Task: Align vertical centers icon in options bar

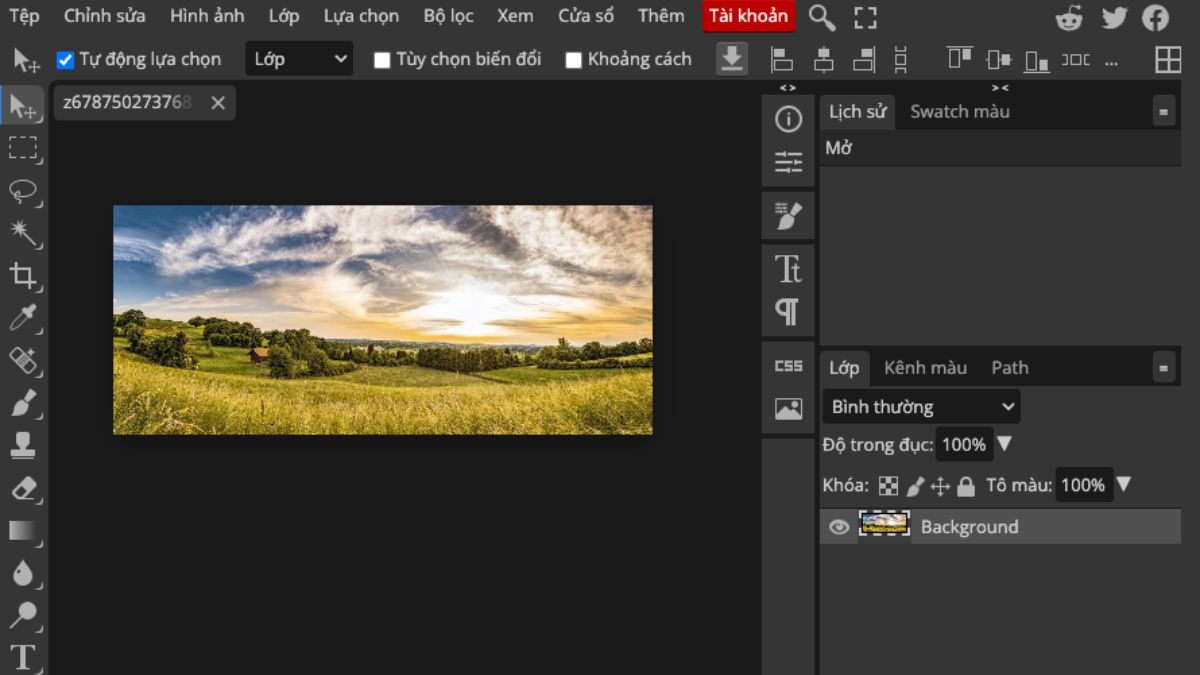Action: (998, 59)
